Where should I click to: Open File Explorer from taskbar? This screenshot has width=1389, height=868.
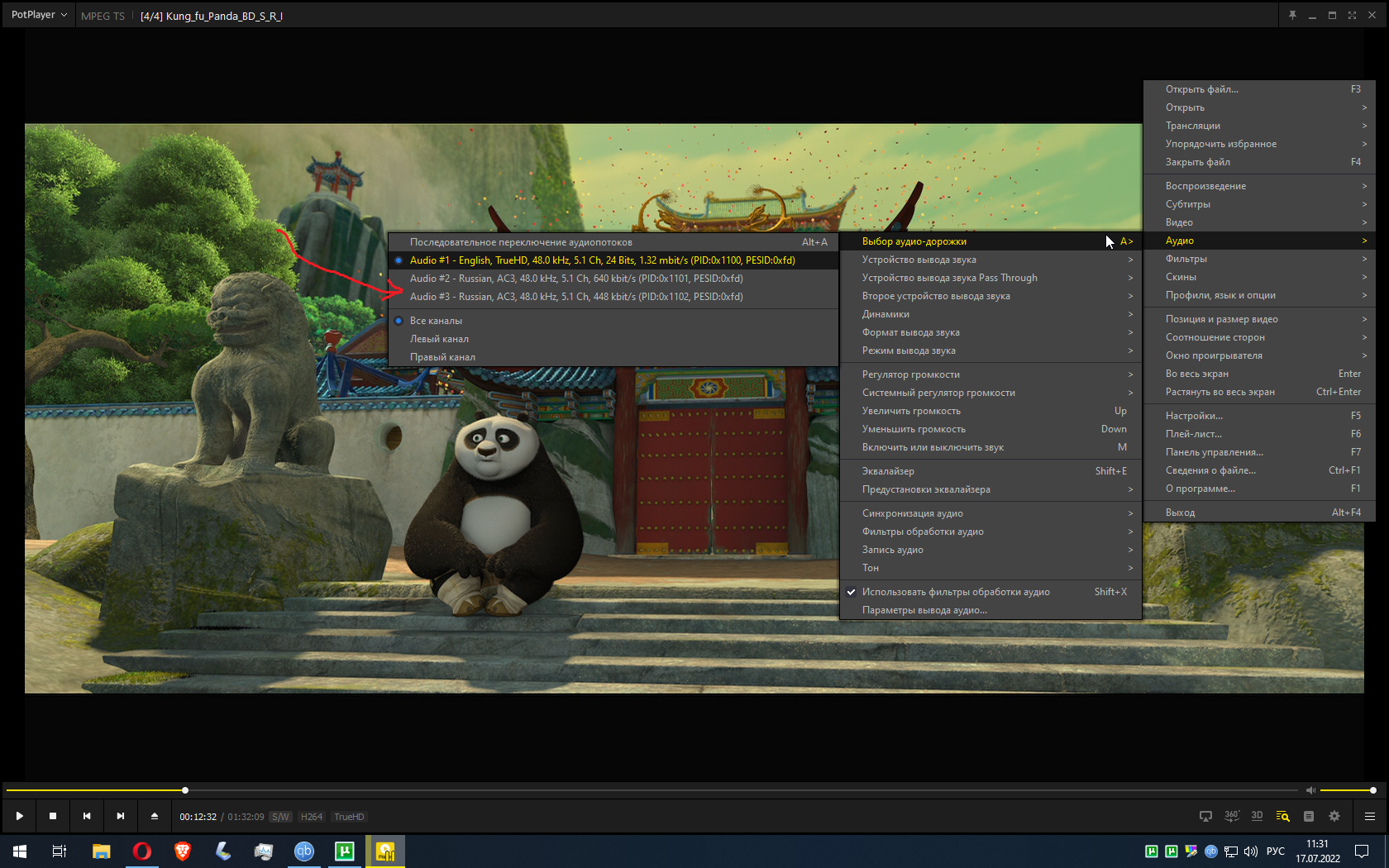point(101,851)
